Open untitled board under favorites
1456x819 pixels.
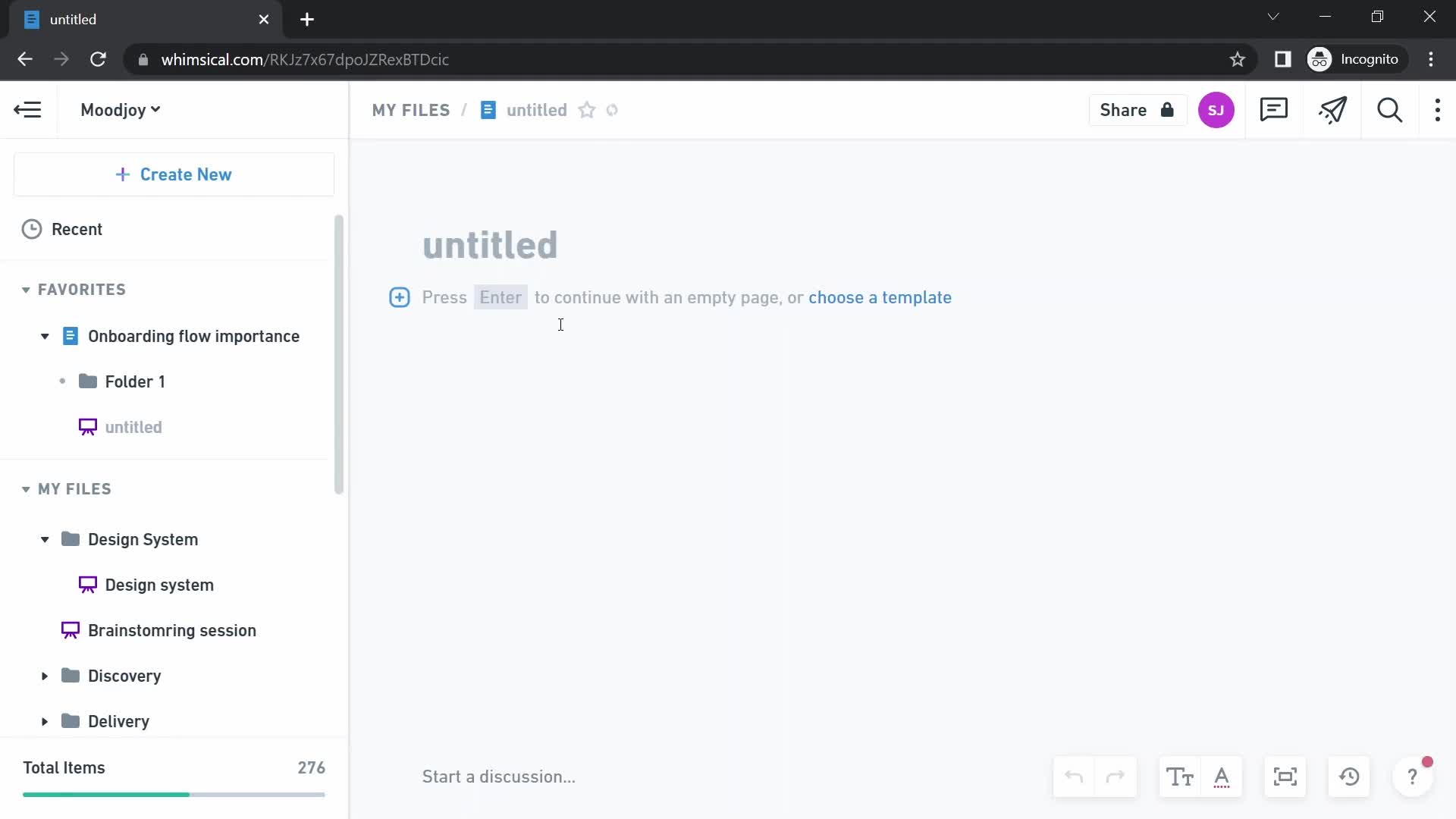tap(133, 427)
